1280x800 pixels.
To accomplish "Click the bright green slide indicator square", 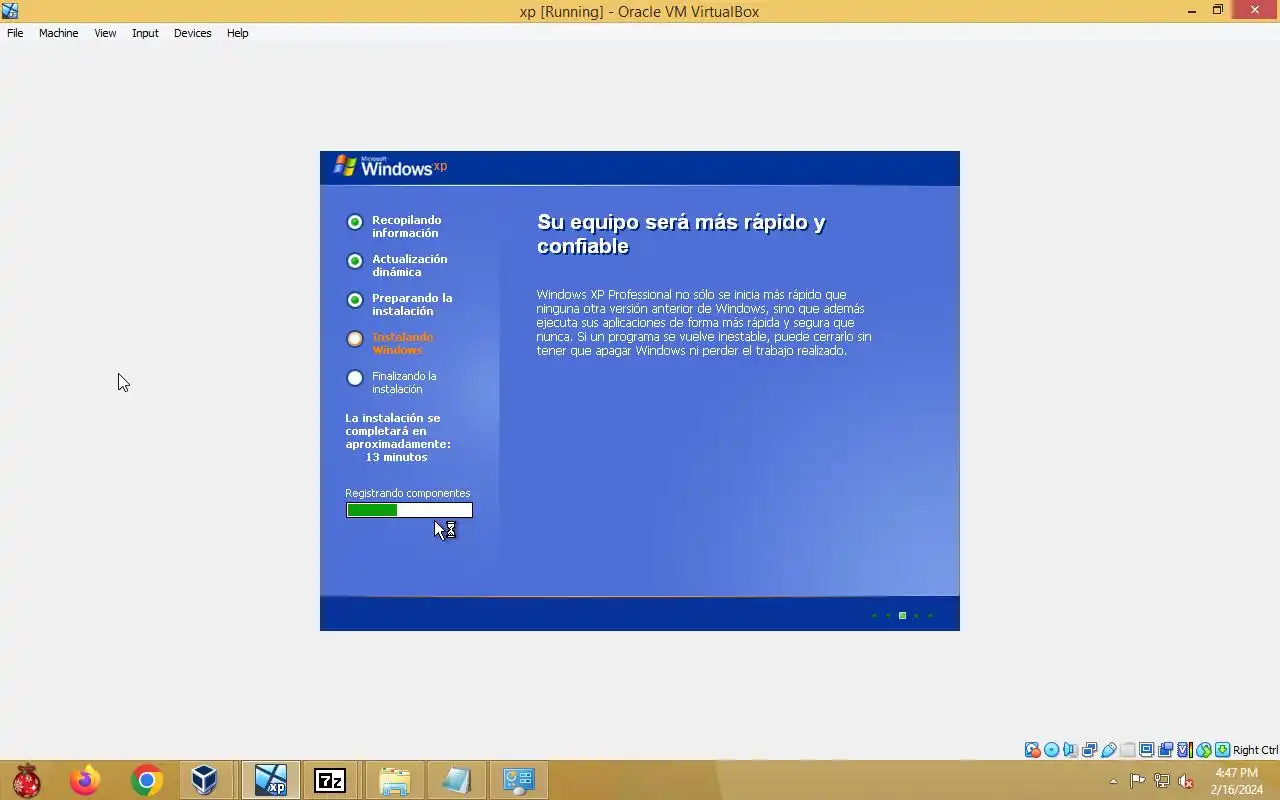I will click(x=902, y=615).
